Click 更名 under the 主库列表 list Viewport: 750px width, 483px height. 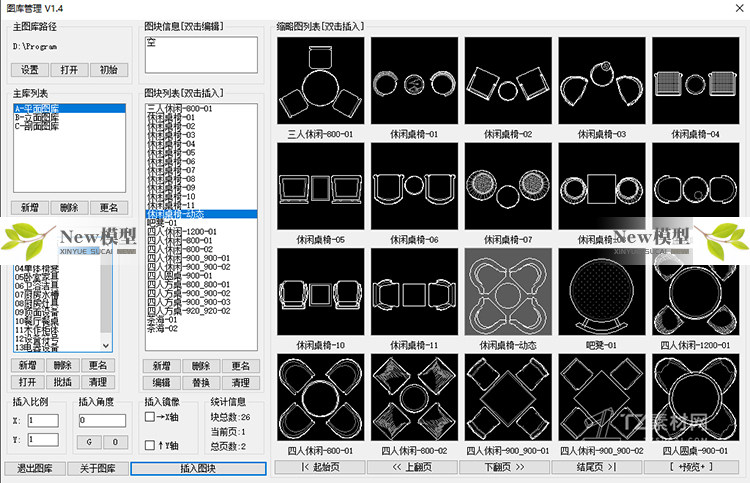pyautogui.click(x=109, y=208)
